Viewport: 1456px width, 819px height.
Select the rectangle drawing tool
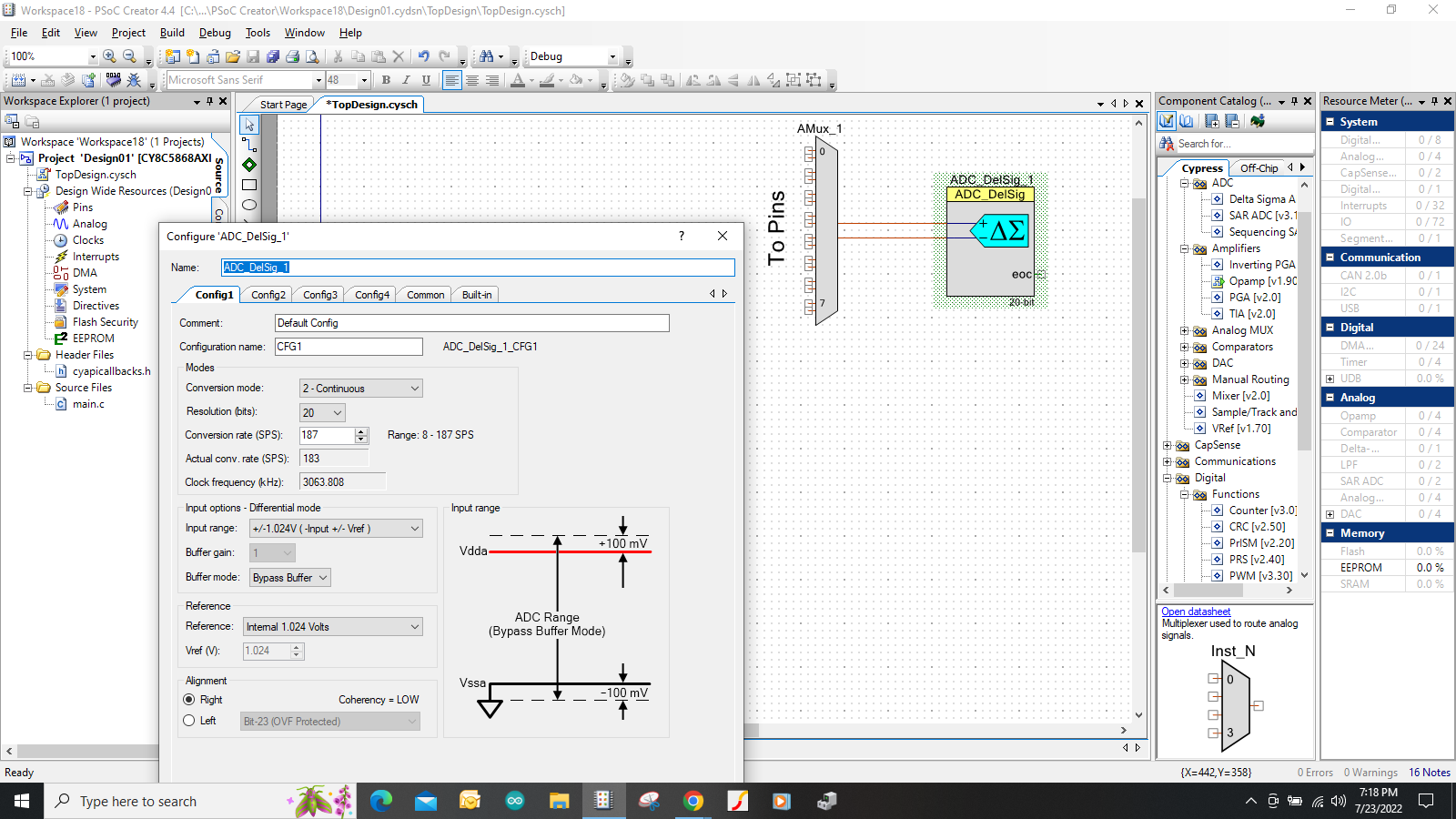click(x=249, y=185)
